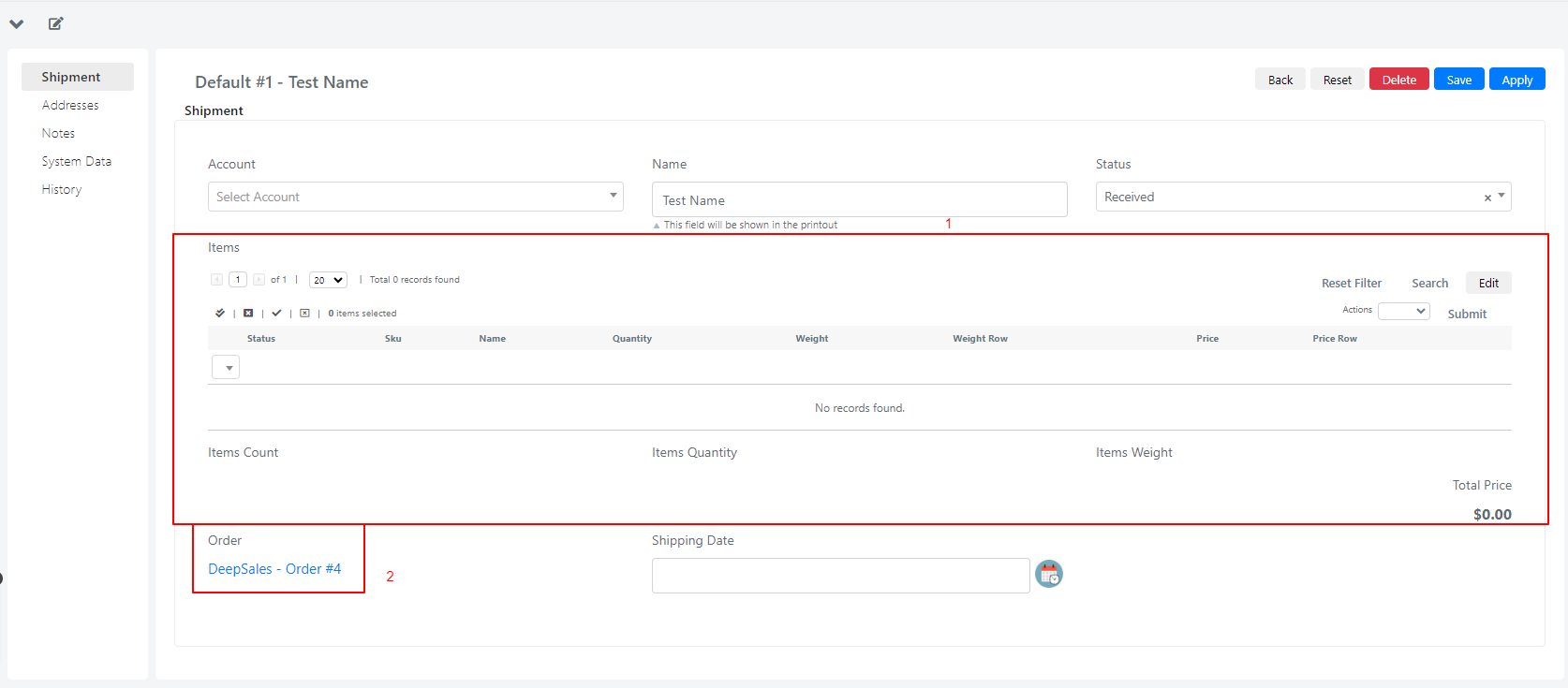The image size is (1568, 688).
Task: Click the red Delete button
Action: (1399, 80)
